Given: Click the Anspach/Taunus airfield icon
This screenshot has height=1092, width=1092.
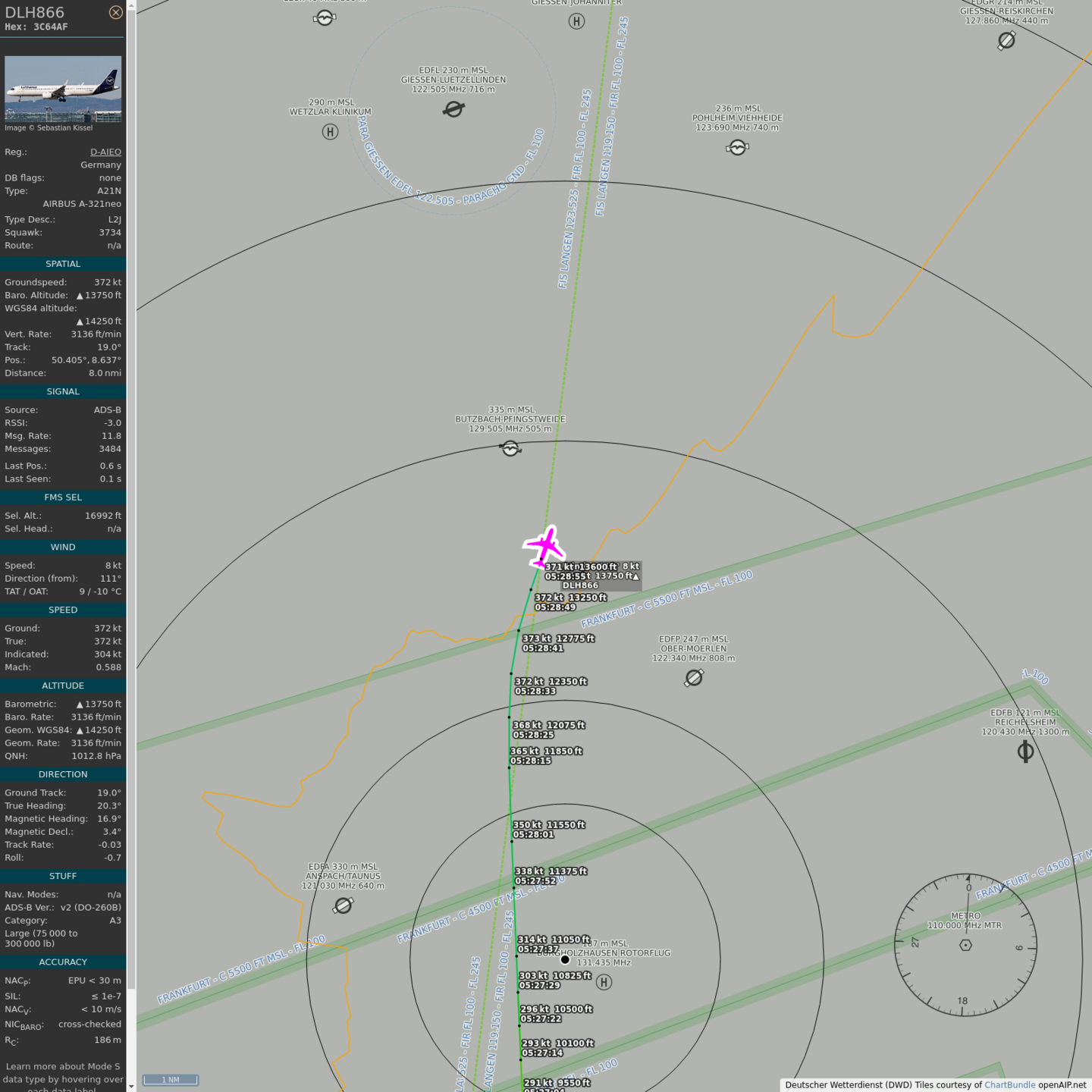Looking at the screenshot, I should point(343,905).
